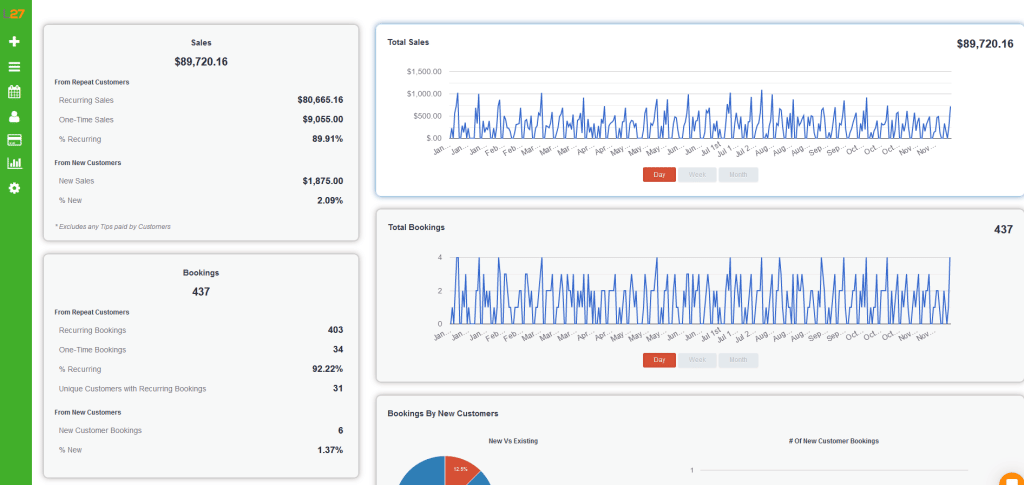Switch Total Bookings chart to Month
The height and width of the screenshot is (485, 1024).
(x=738, y=360)
